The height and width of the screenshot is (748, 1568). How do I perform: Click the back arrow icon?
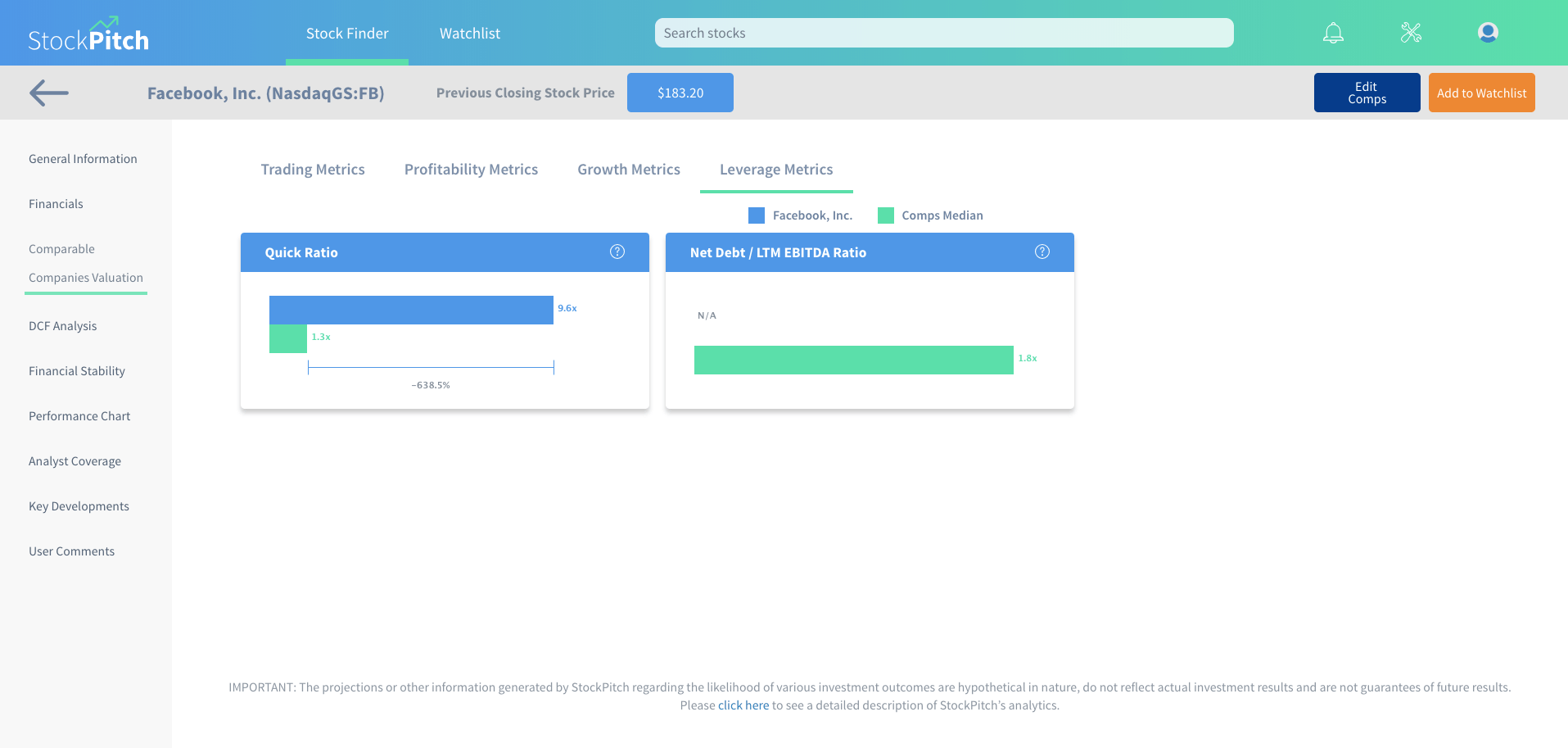(49, 93)
